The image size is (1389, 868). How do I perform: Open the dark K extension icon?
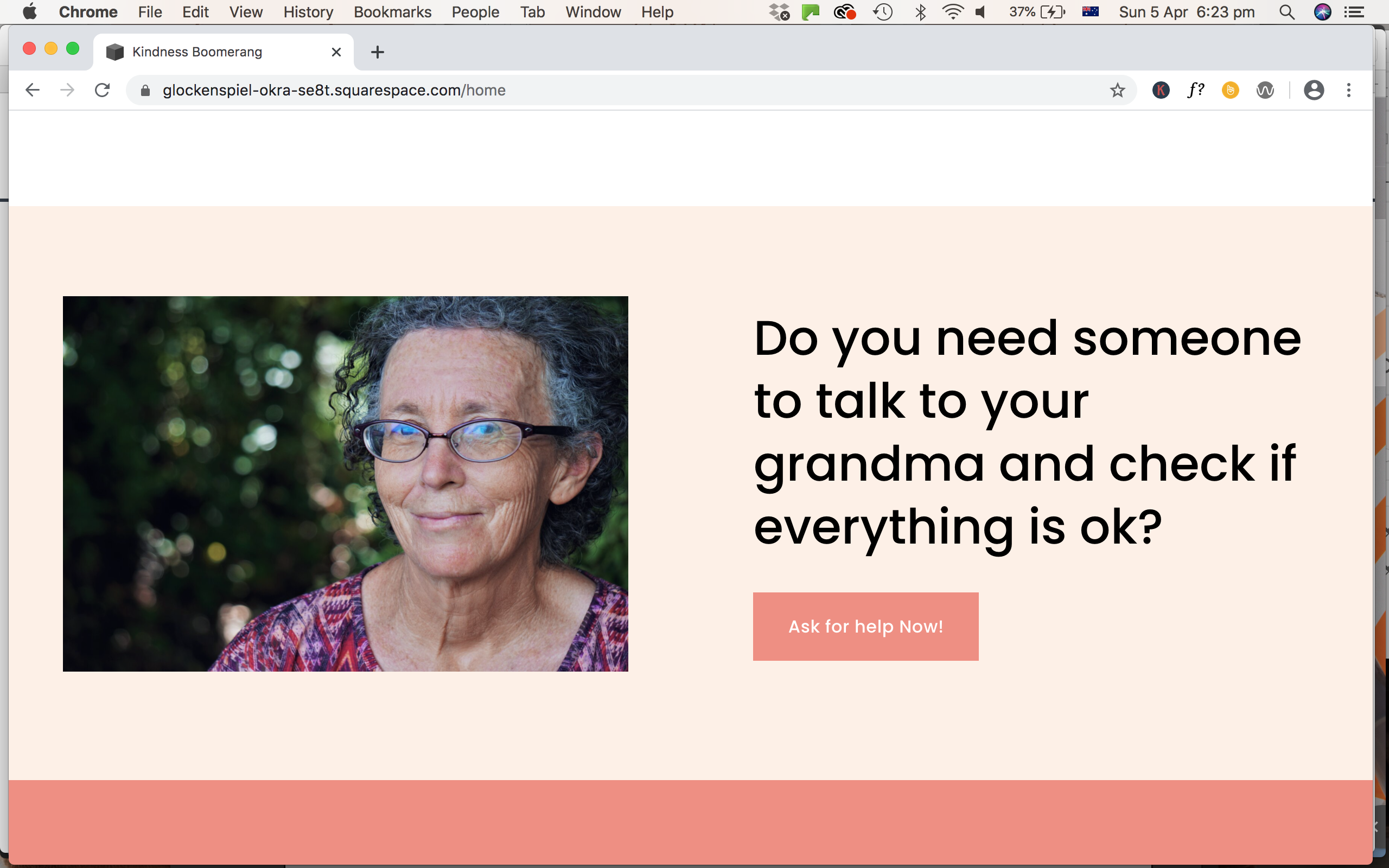point(1161,90)
